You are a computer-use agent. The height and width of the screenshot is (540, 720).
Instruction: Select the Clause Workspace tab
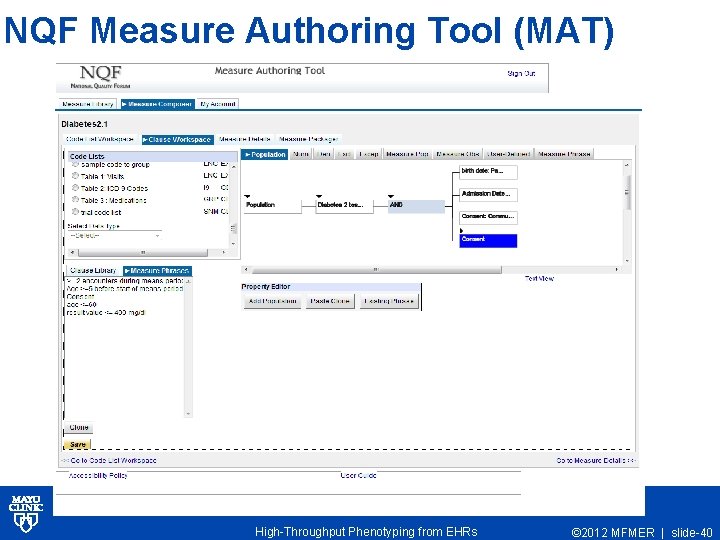point(178,139)
